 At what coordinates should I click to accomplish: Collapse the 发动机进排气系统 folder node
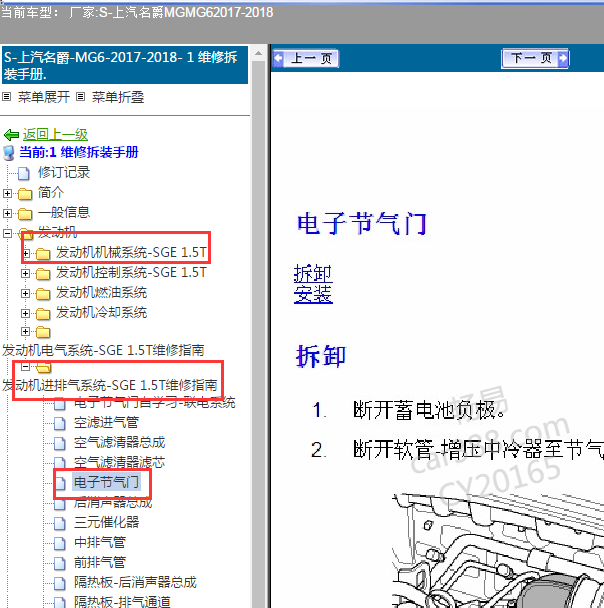(26, 366)
